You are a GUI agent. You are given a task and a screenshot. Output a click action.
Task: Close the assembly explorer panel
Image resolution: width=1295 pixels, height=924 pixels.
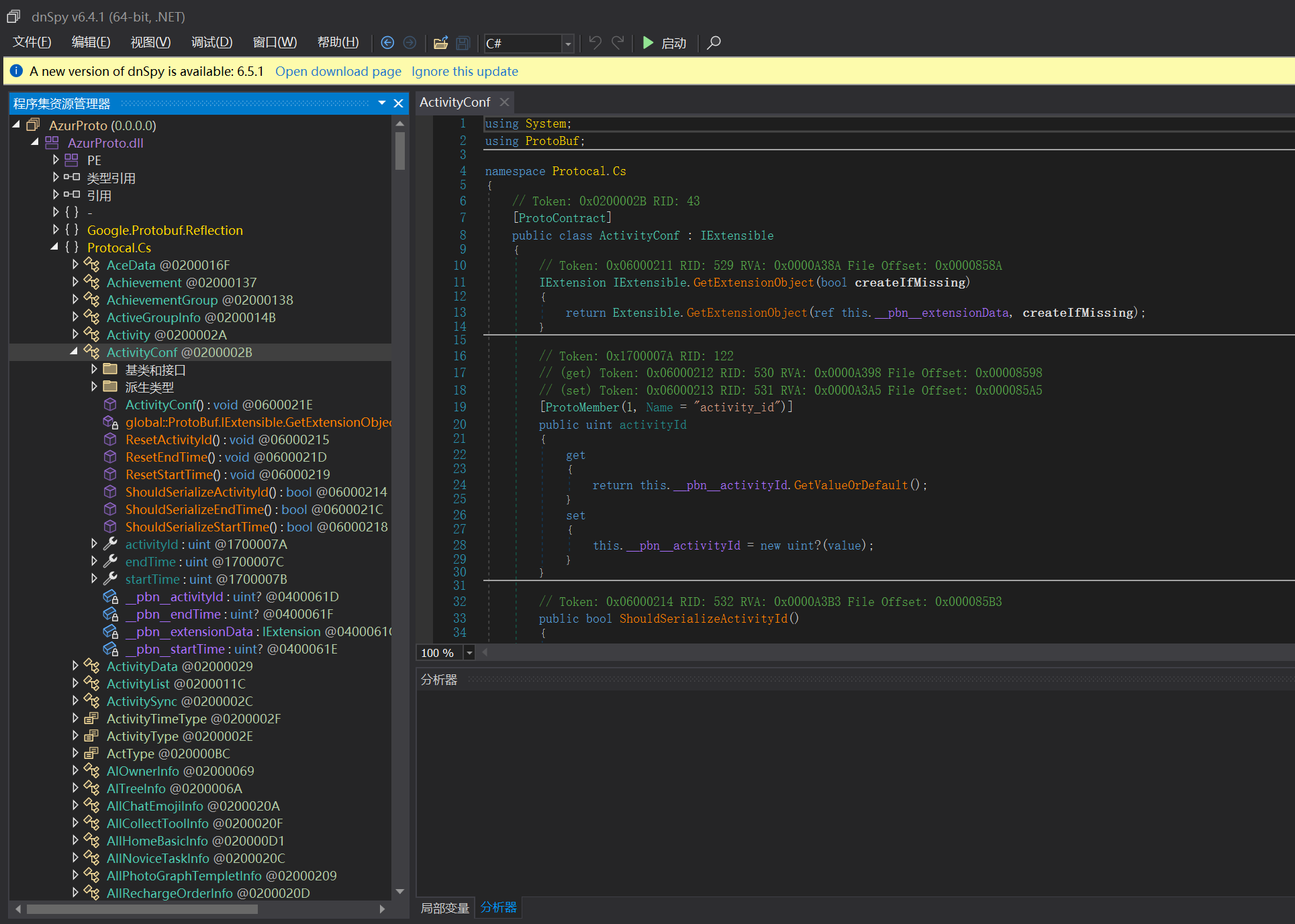point(398,103)
